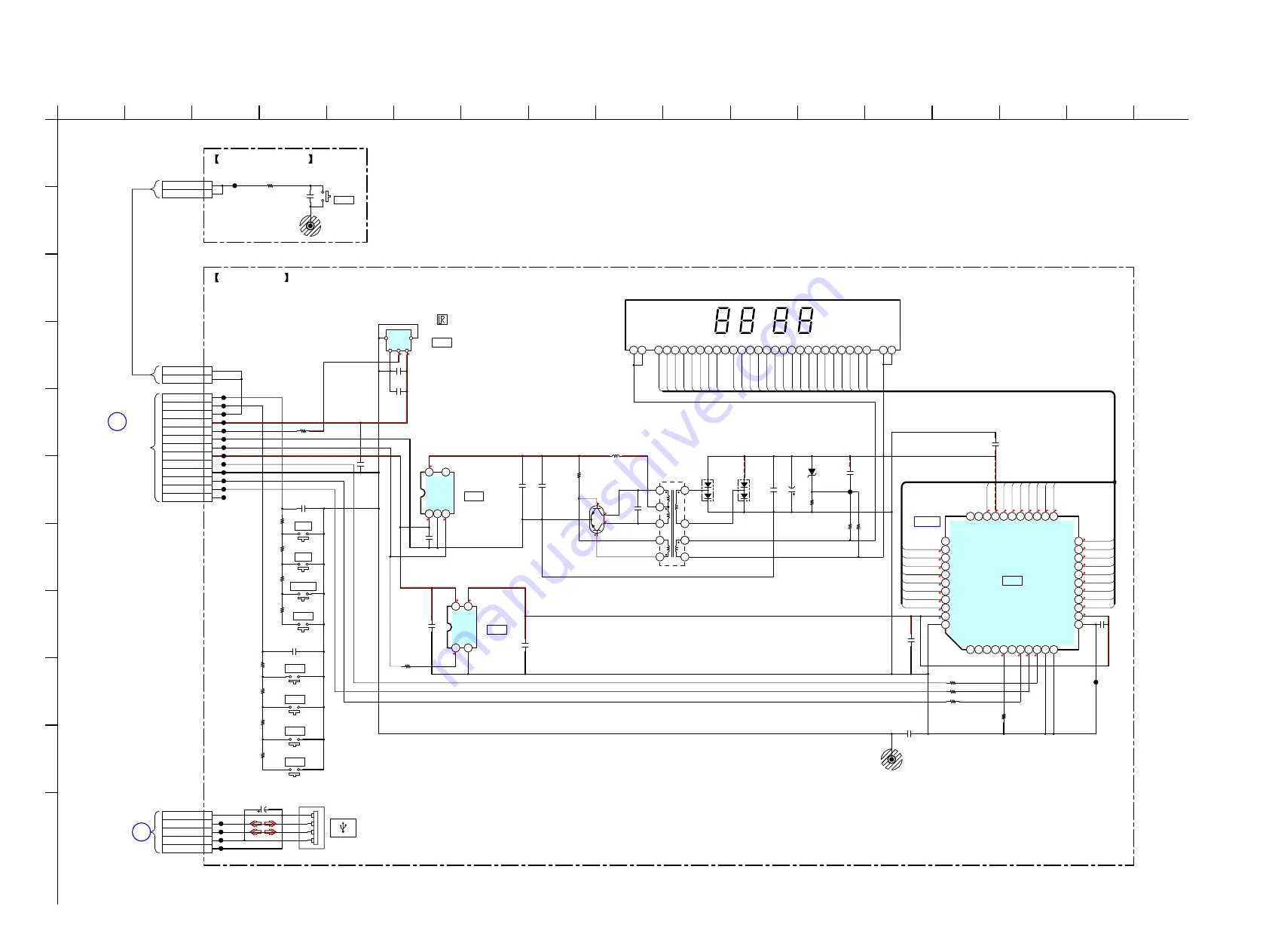
Task: Click resistor in the upper dashed box
Action: (x=270, y=185)
